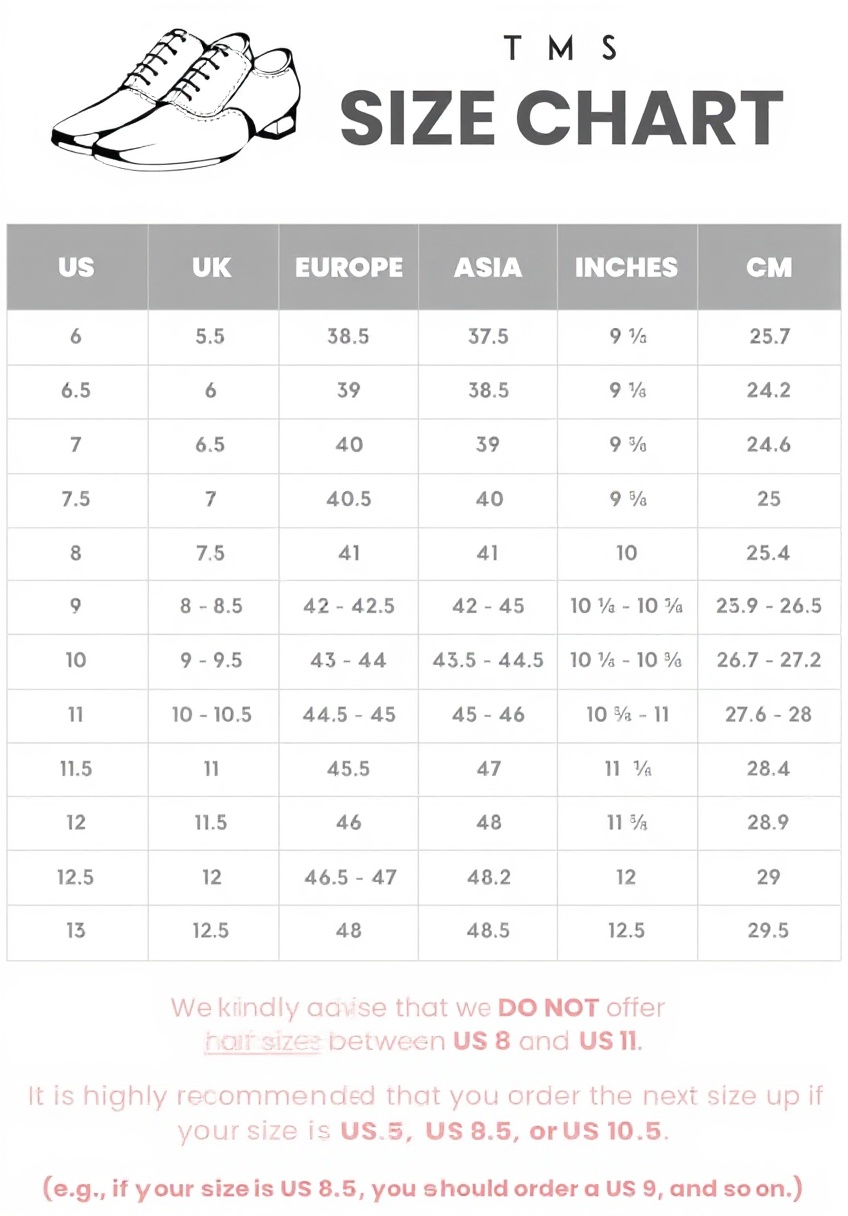
Task: Click the Europe 40.5 size cell
Action: pyautogui.click(x=349, y=499)
